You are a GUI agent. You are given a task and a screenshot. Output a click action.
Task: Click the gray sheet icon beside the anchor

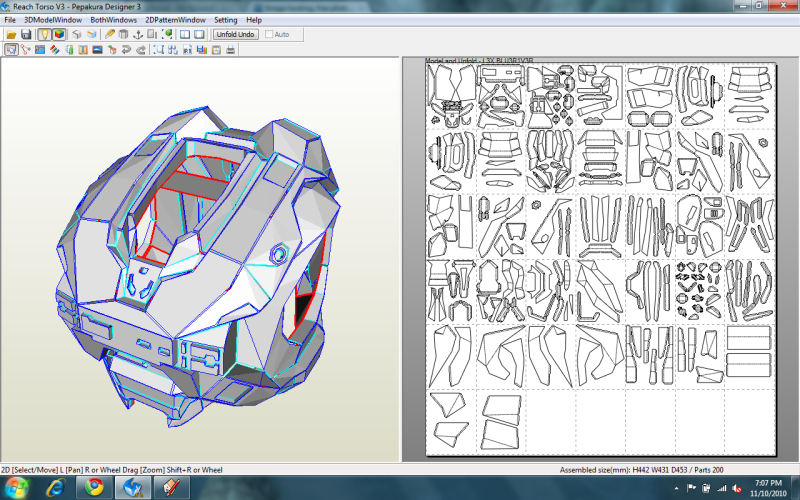pyautogui.click(x=152, y=35)
